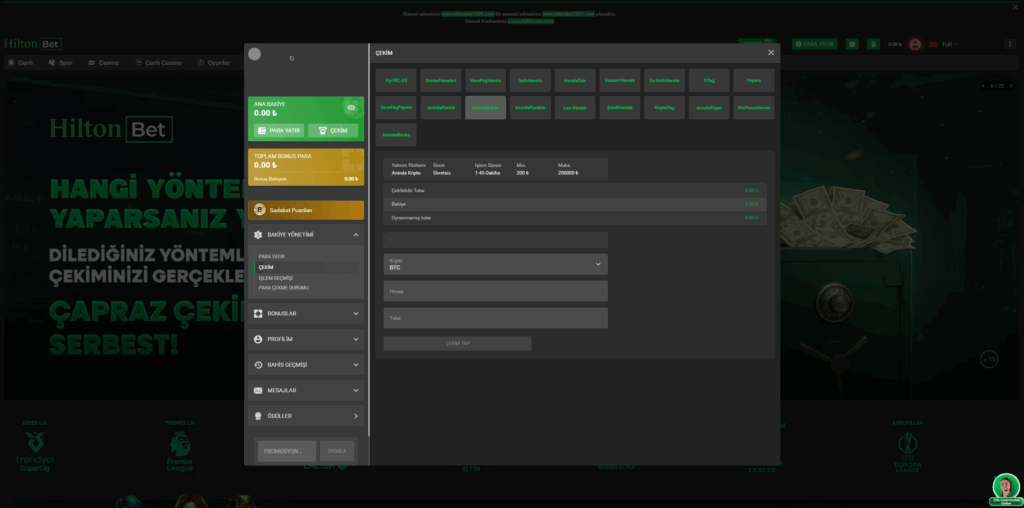Click the Bakiye Yönetimi gear icon

coord(258,235)
